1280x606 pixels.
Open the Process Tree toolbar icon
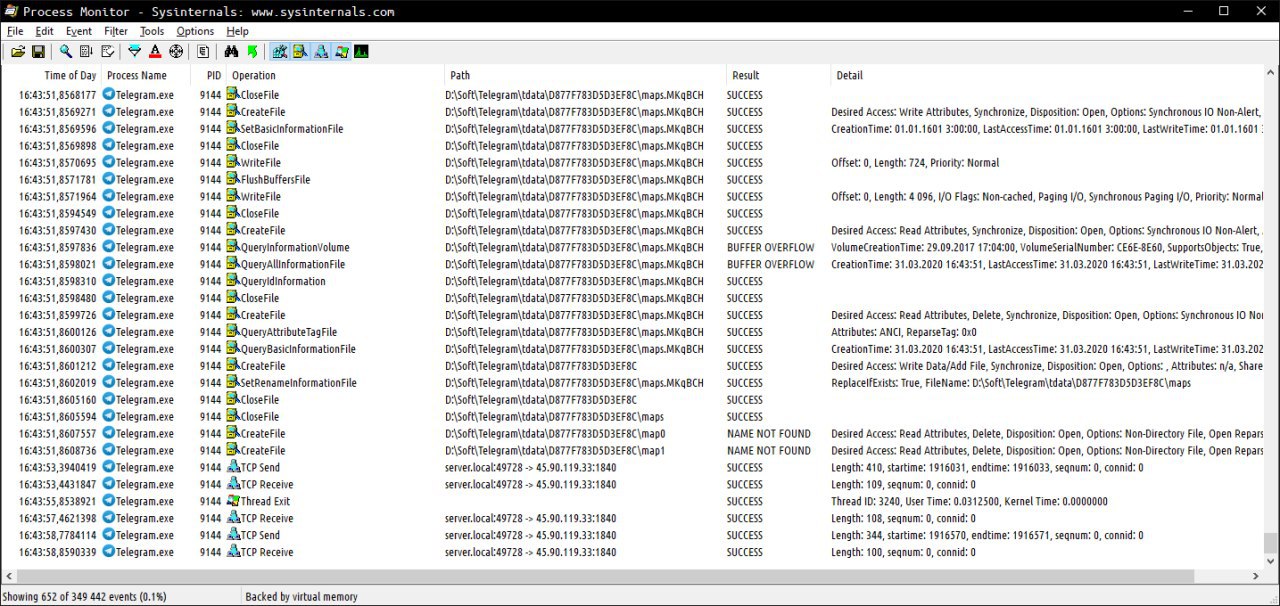click(x=203, y=51)
